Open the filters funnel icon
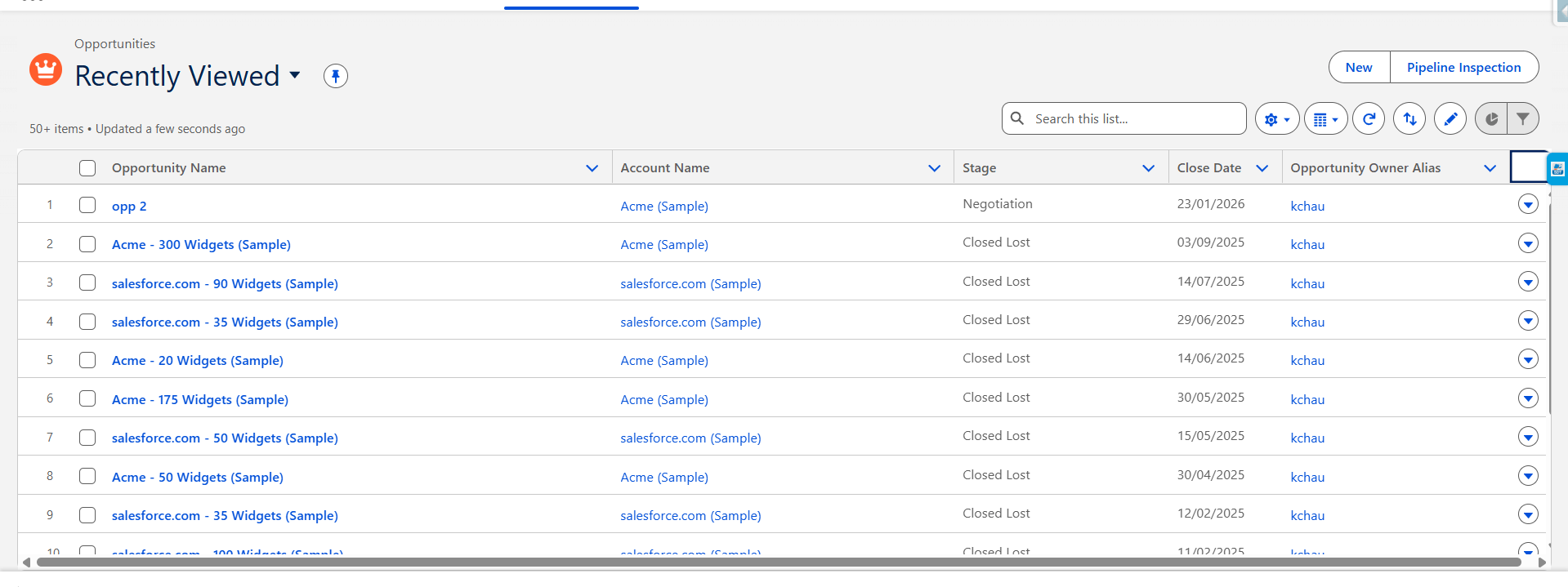 1523,119
